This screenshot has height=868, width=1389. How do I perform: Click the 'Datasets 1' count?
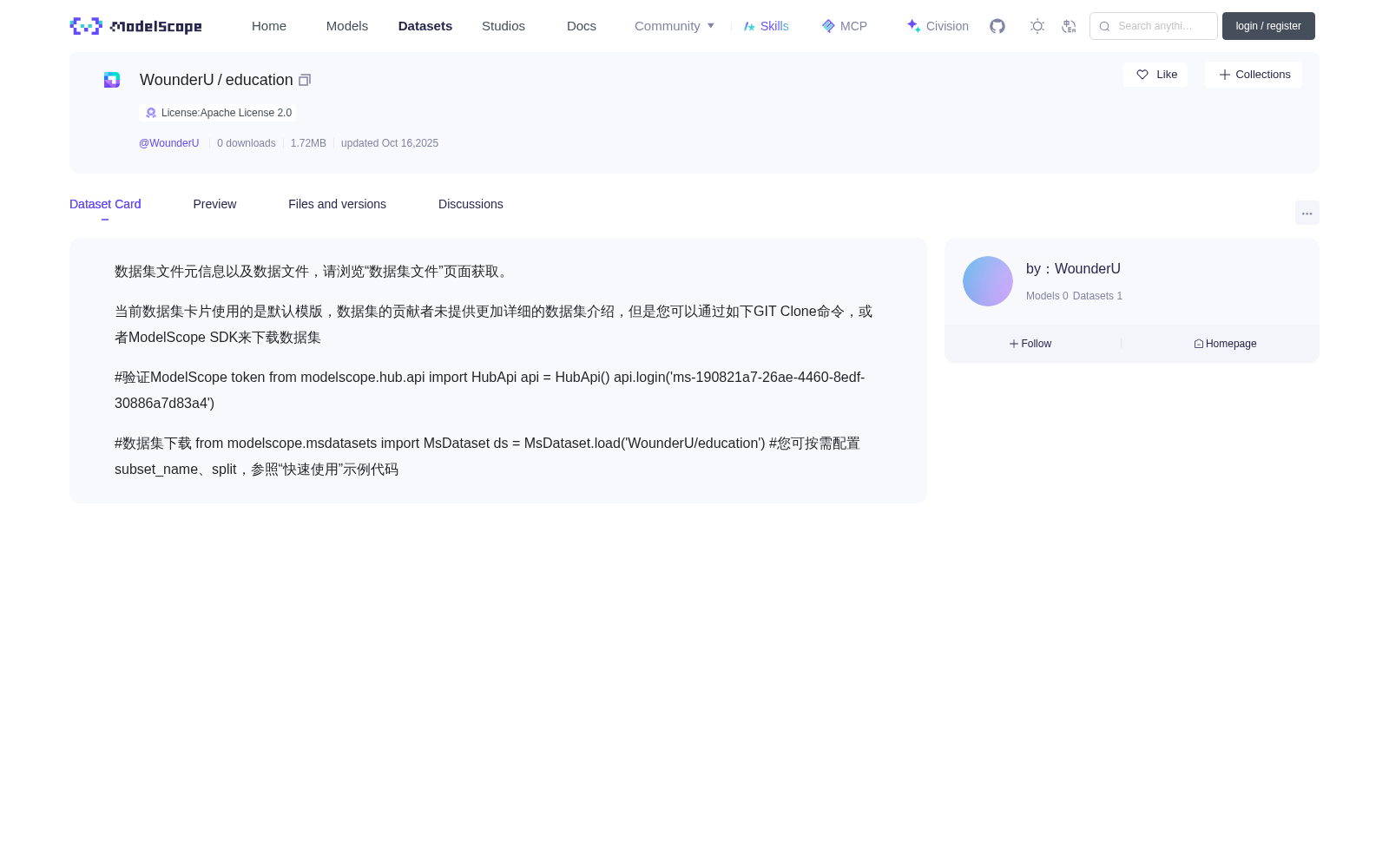pos(1097,296)
